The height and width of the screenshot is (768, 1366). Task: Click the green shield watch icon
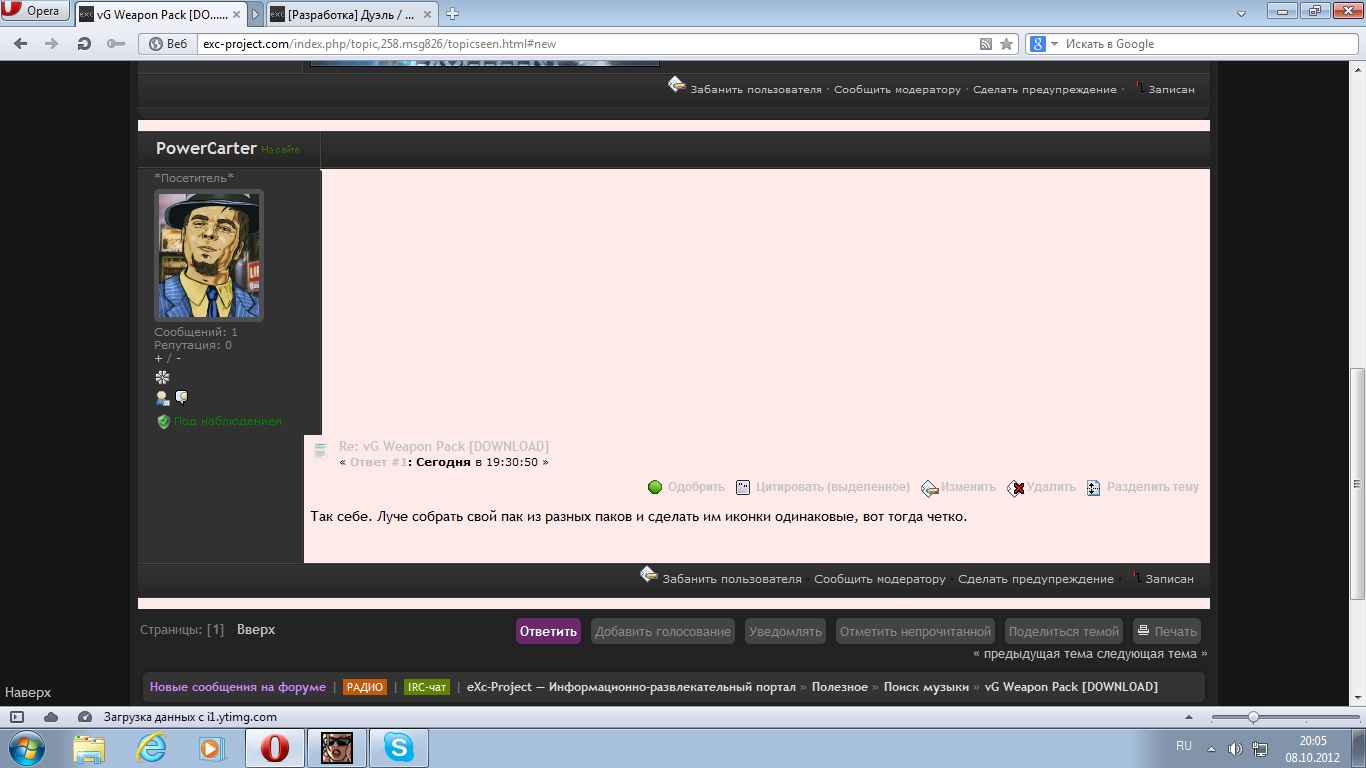pos(163,422)
